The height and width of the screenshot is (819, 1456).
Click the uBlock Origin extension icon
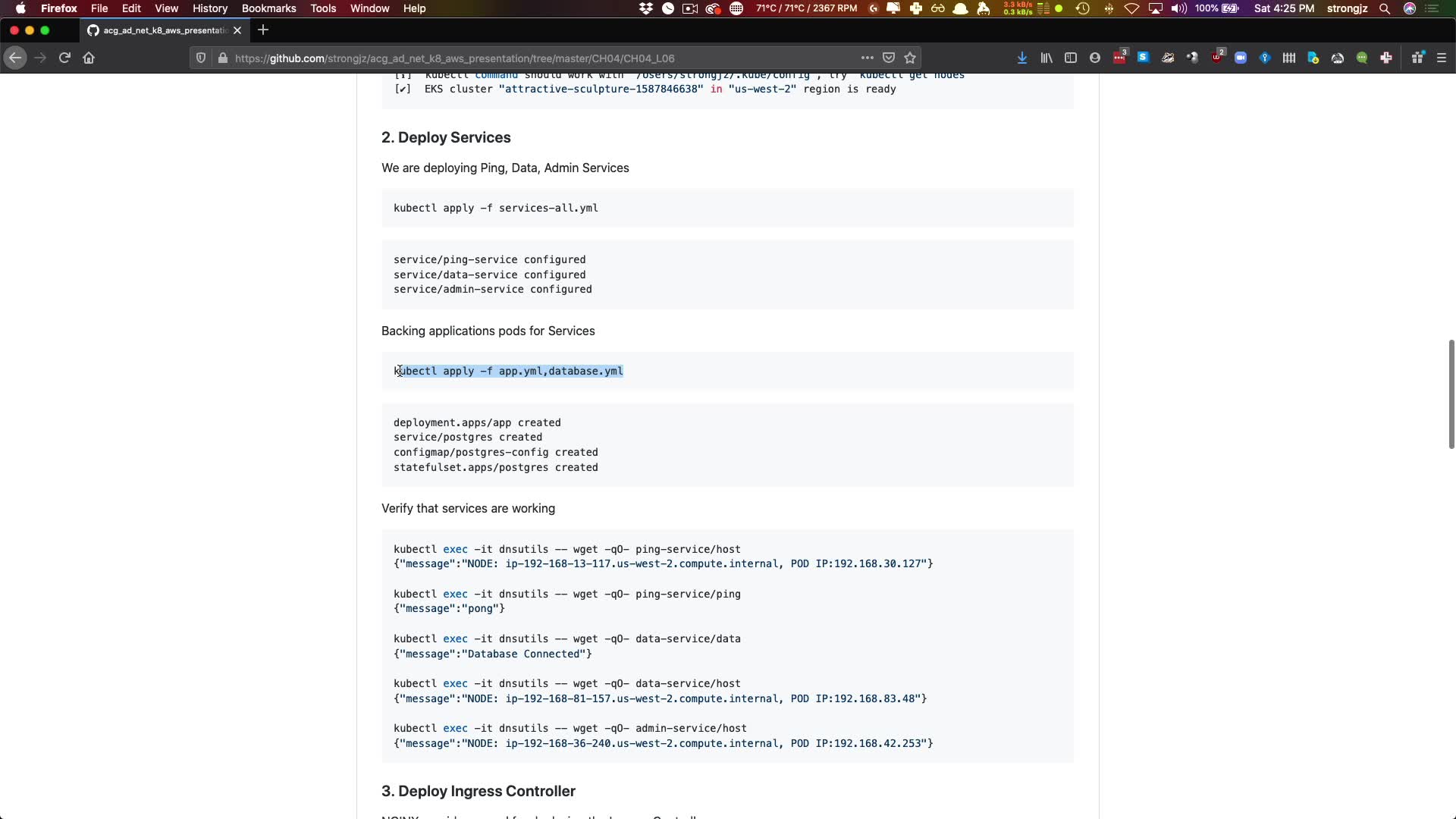pyautogui.click(x=1218, y=58)
